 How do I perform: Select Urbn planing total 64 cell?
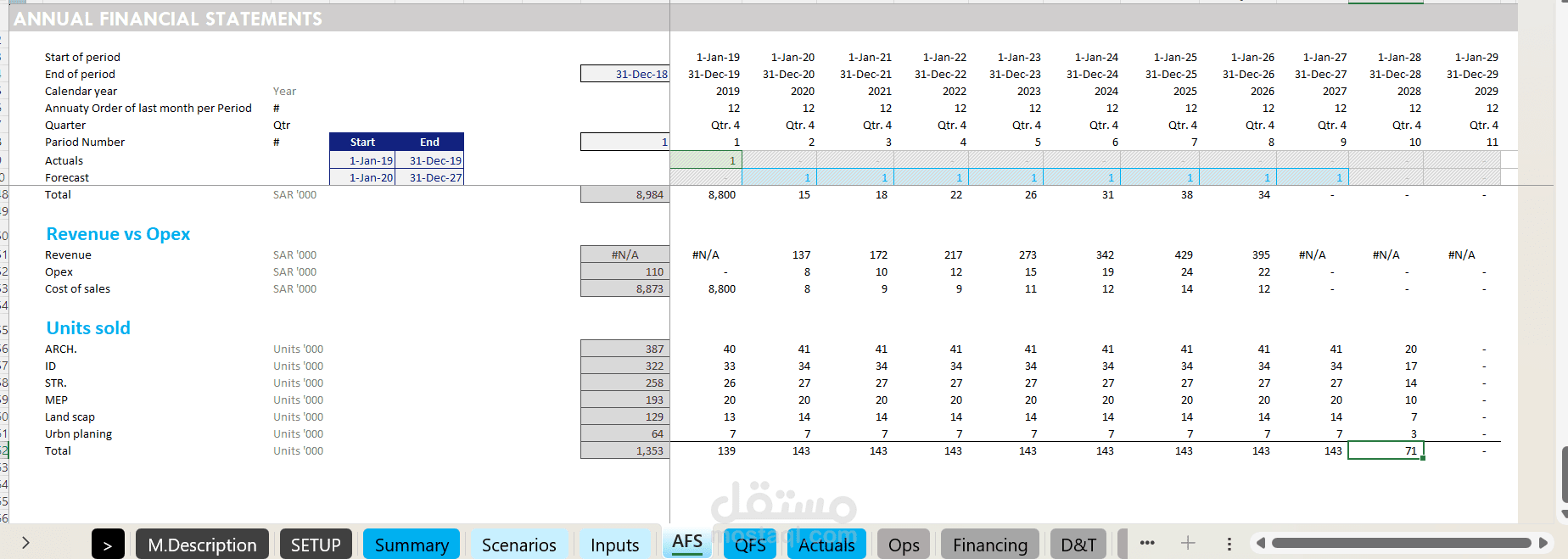click(625, 433)
